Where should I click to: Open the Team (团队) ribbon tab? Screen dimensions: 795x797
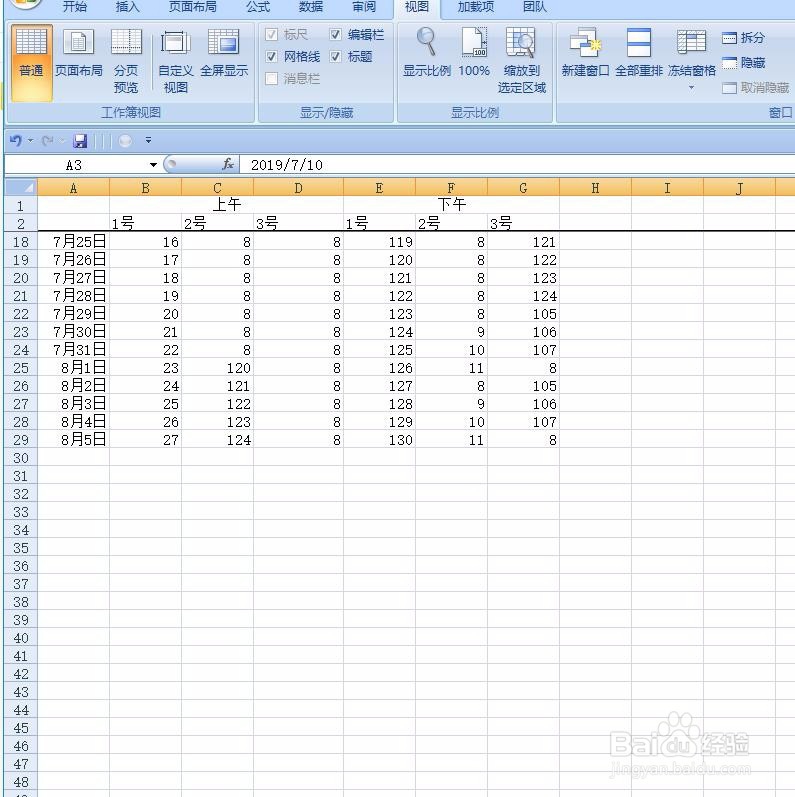pos(535,7)
